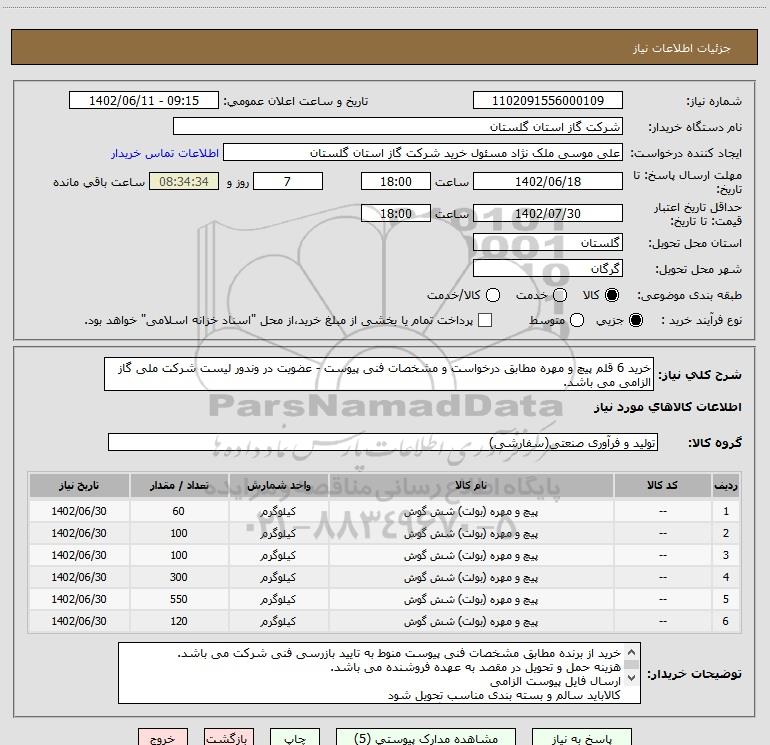This screenshot has height=745, width=770.
Task: Click the بازگشت back button
Action: pyautogui.click(x=229, y=738)
